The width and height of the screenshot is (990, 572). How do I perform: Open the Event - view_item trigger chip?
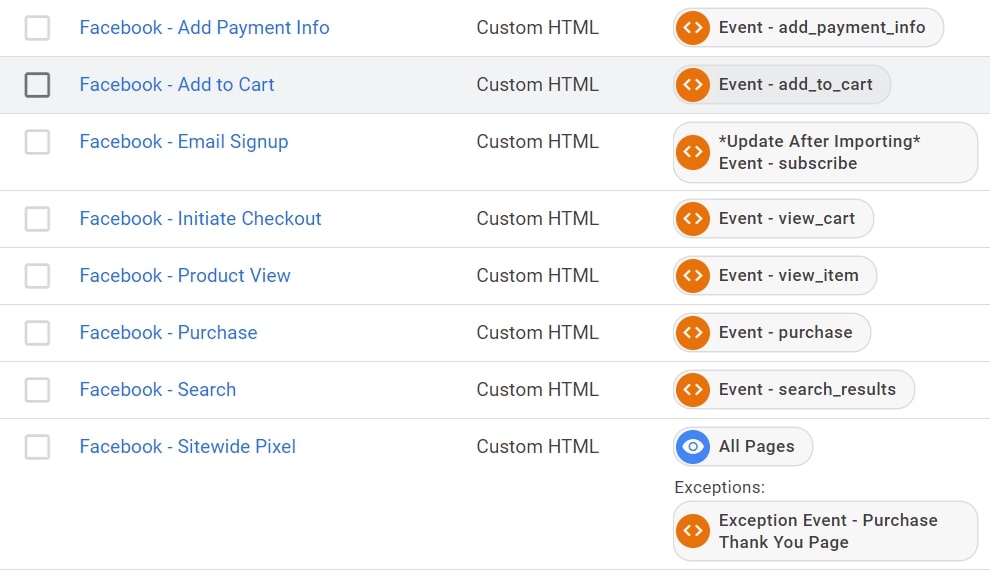tap(775, 275)
